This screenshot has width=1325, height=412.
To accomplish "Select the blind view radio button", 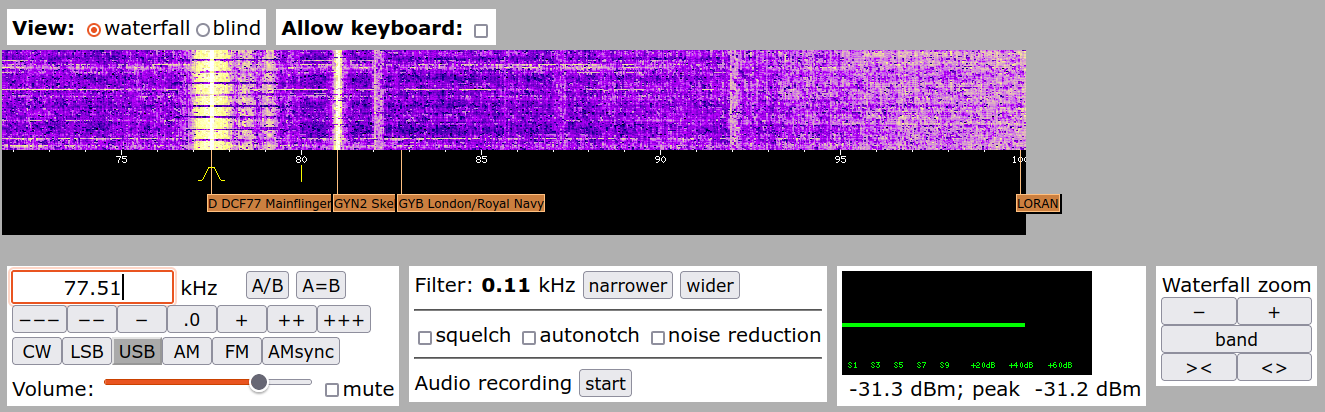I will tap(203, 30).
